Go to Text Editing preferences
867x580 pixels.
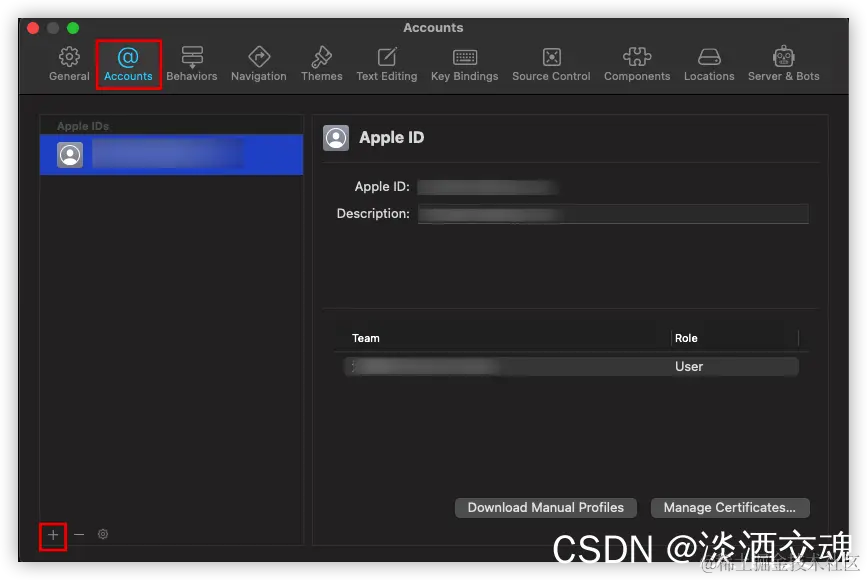point(387,64)
